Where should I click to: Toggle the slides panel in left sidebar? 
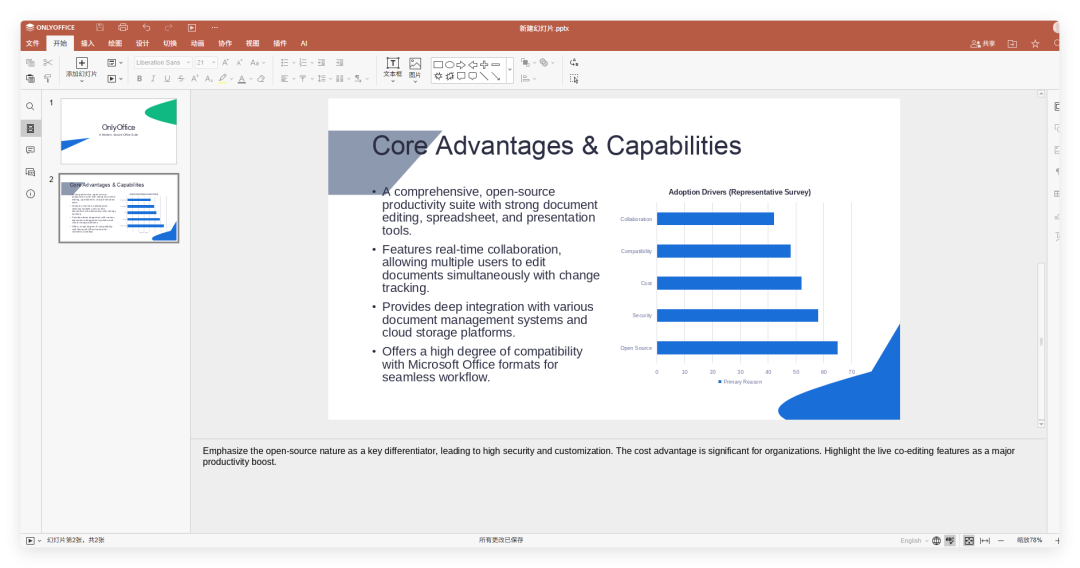30,129
